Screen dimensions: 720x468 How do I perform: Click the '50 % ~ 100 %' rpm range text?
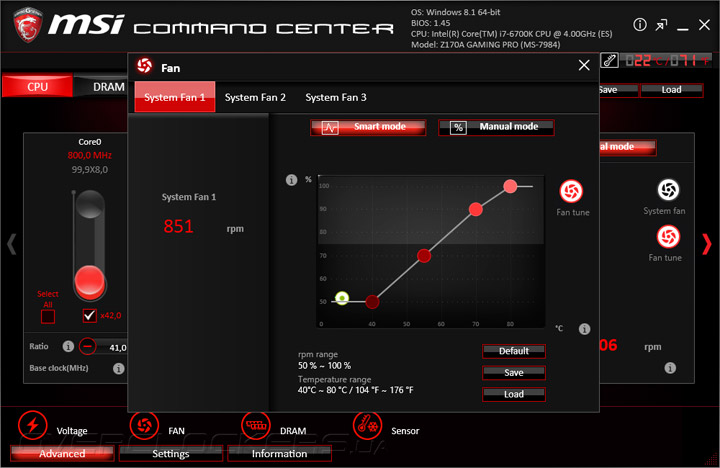[x=325, y=366]
